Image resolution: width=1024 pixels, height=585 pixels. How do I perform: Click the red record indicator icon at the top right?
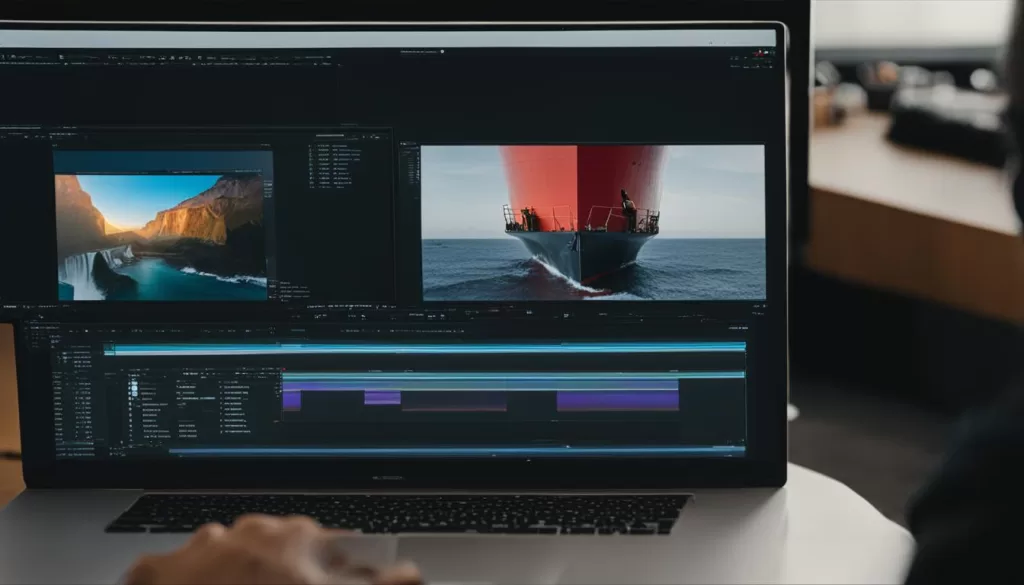(758, 52)
